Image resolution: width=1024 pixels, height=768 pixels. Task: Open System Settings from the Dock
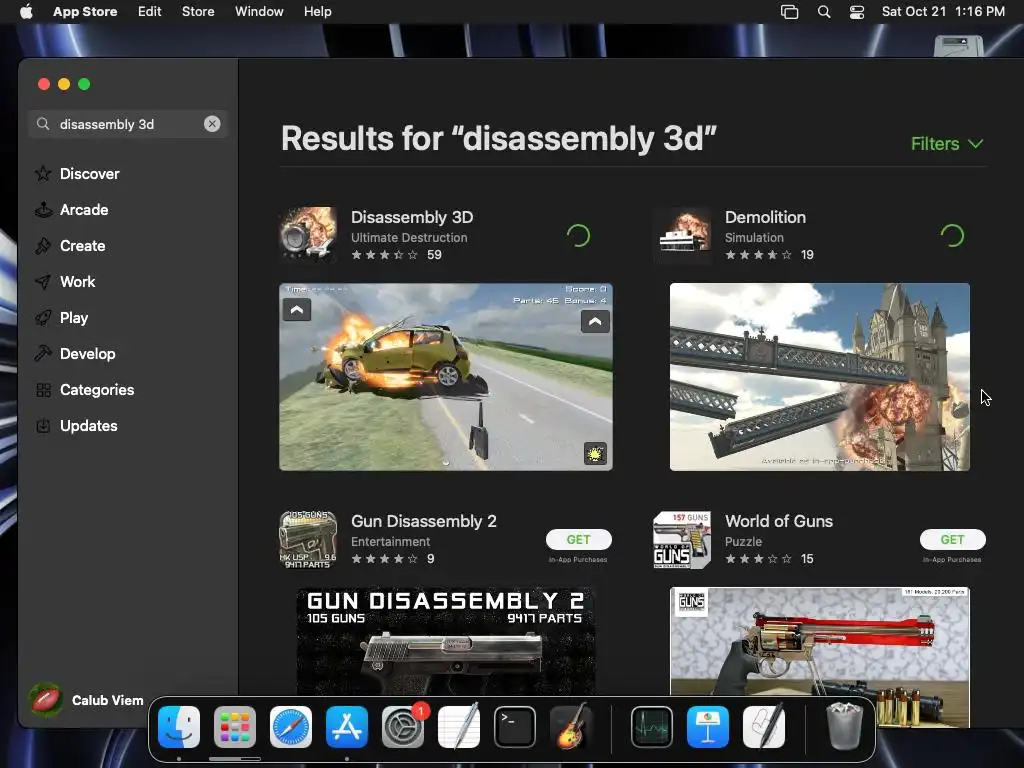point(403,727)
